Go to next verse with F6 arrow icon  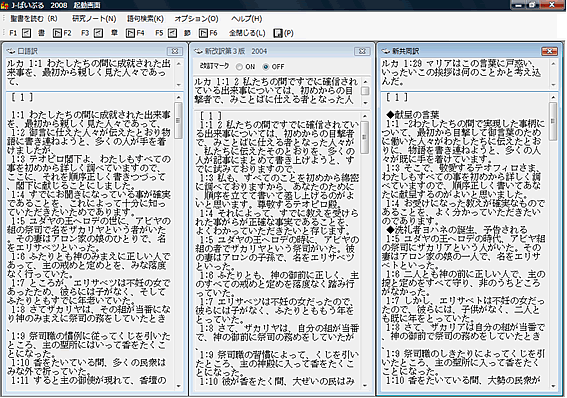coord(203,33)
